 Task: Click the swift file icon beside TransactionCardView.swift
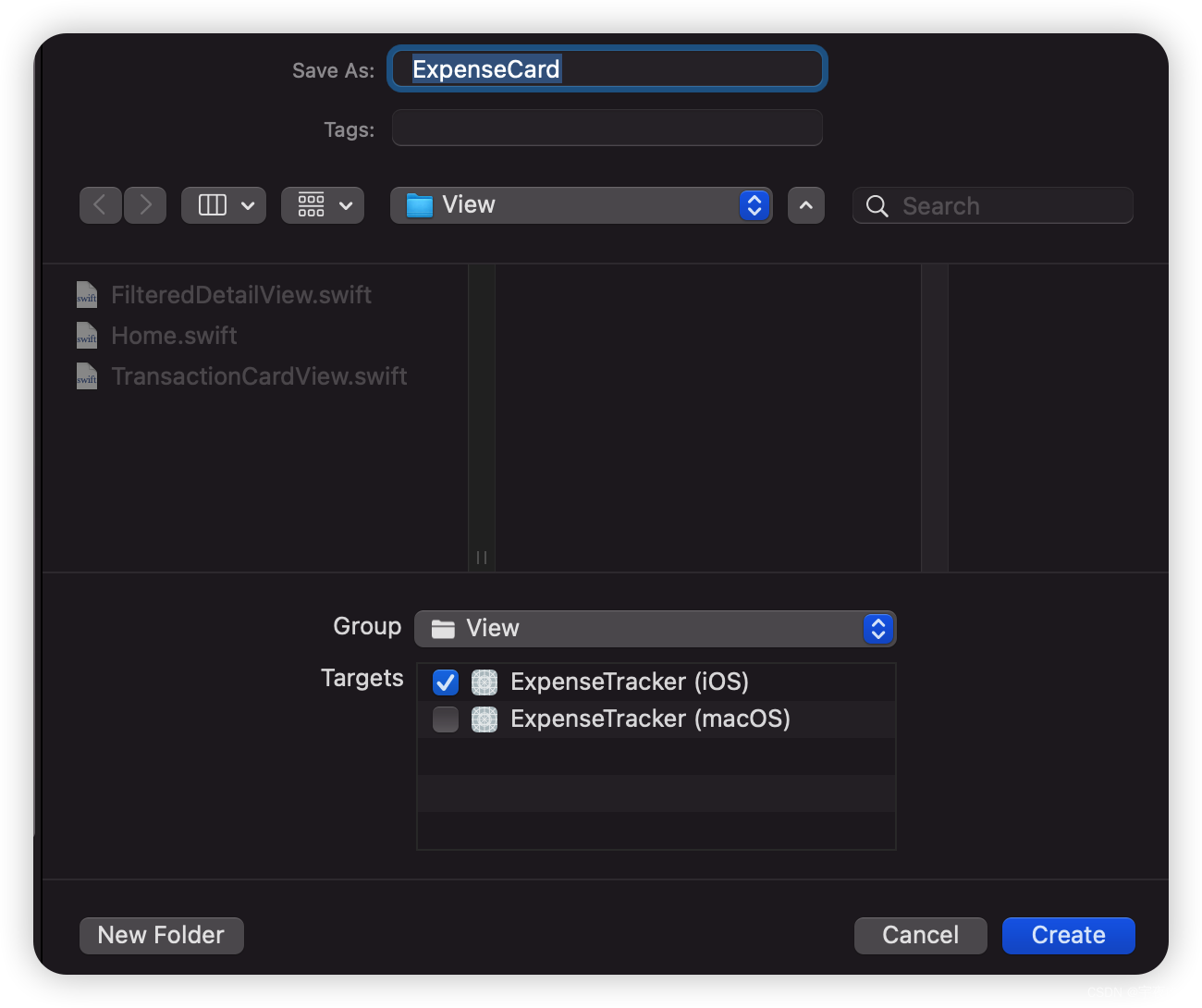point(87,376)
